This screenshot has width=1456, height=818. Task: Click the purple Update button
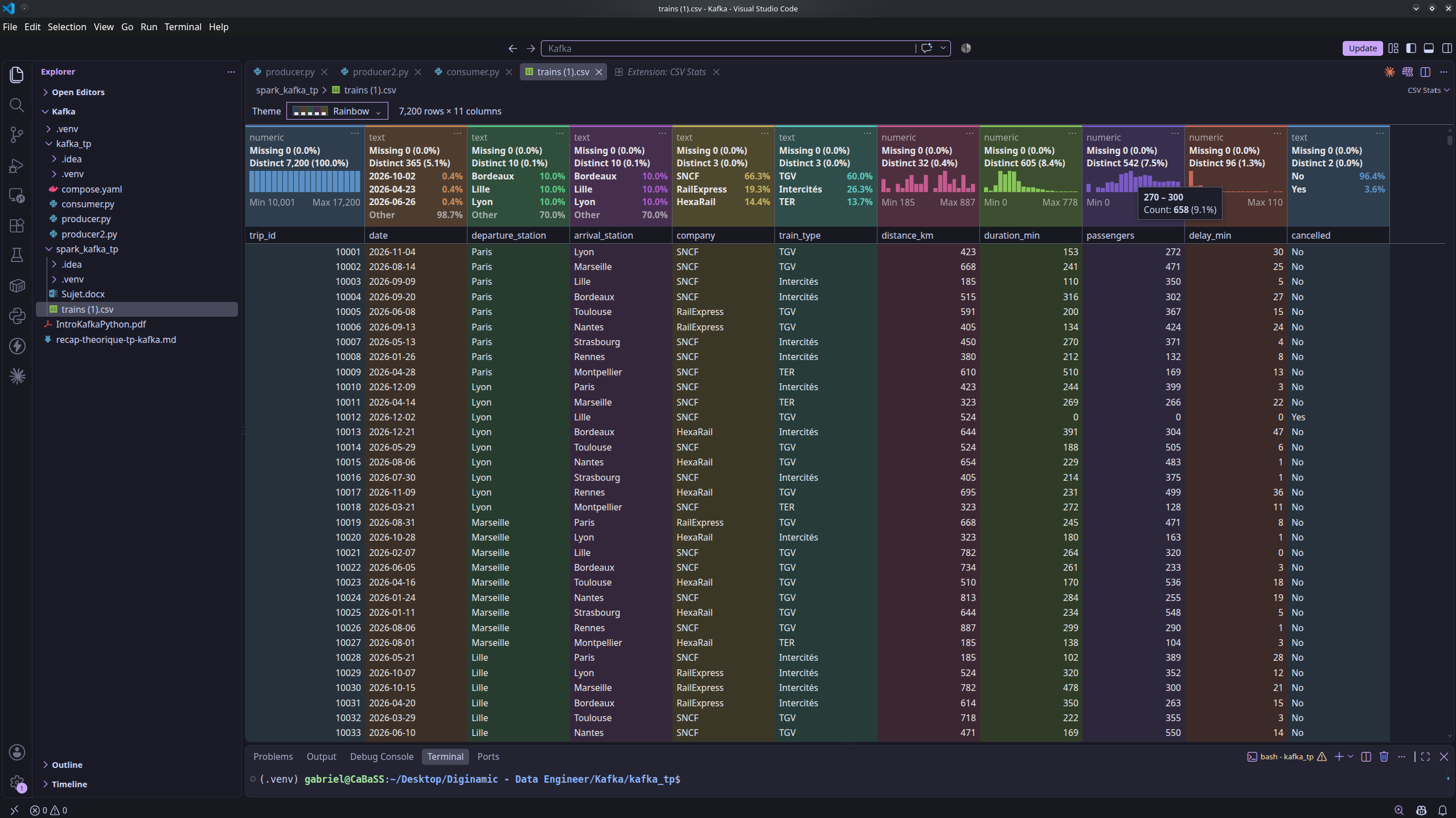pyautogui.click(x=1362, y=48)
